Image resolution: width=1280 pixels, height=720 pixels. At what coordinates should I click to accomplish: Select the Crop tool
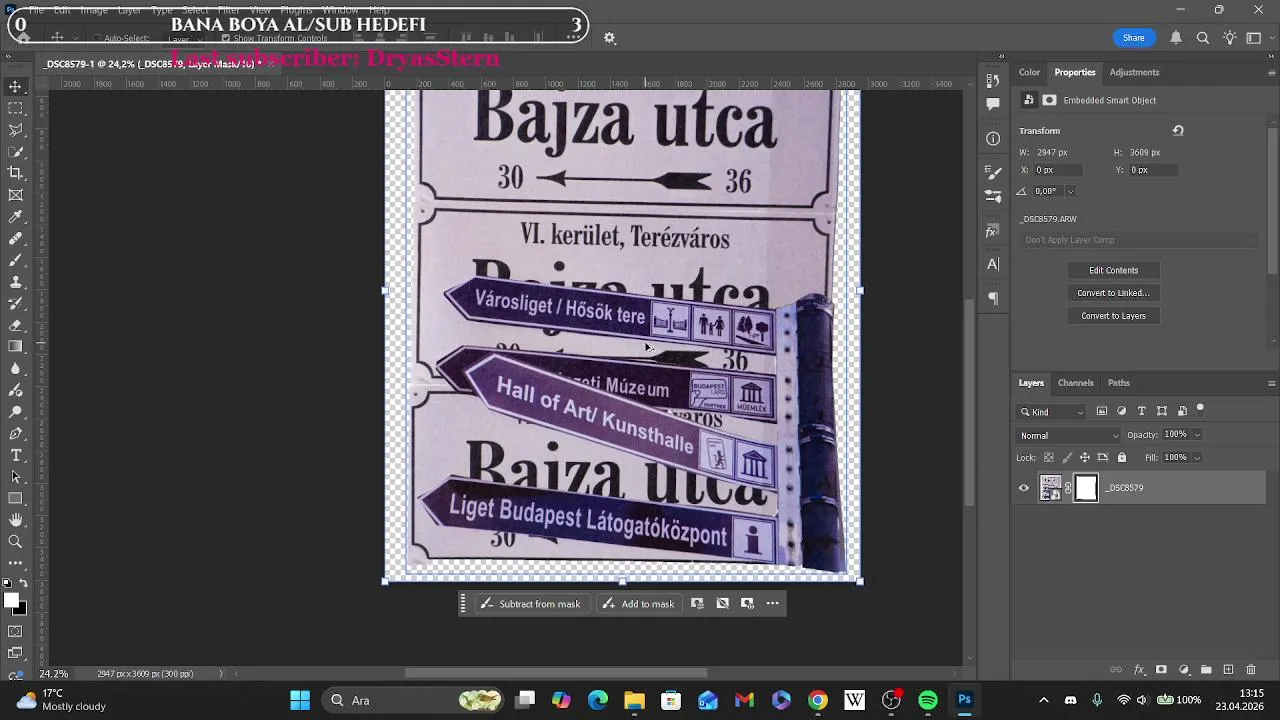(16, 173)
